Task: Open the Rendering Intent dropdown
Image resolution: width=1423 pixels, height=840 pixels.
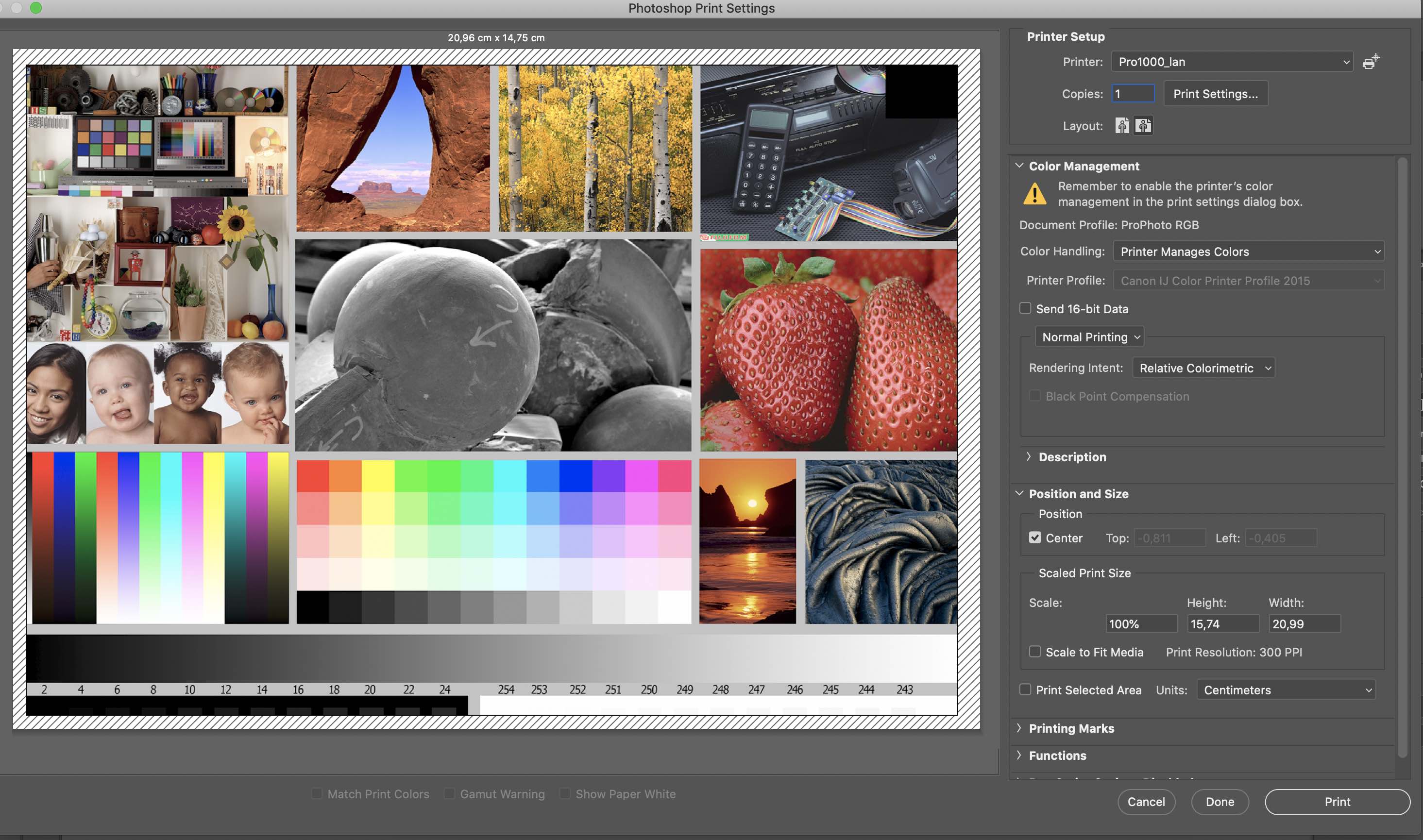Action: tap(1203, 368)
